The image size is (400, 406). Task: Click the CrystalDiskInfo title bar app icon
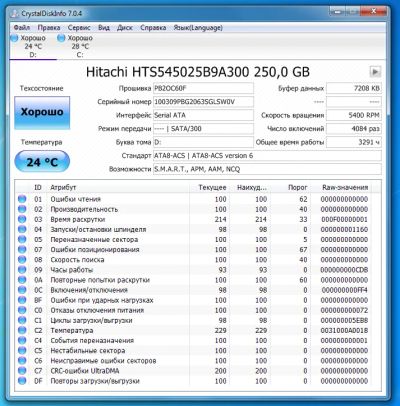coord(15,14)
